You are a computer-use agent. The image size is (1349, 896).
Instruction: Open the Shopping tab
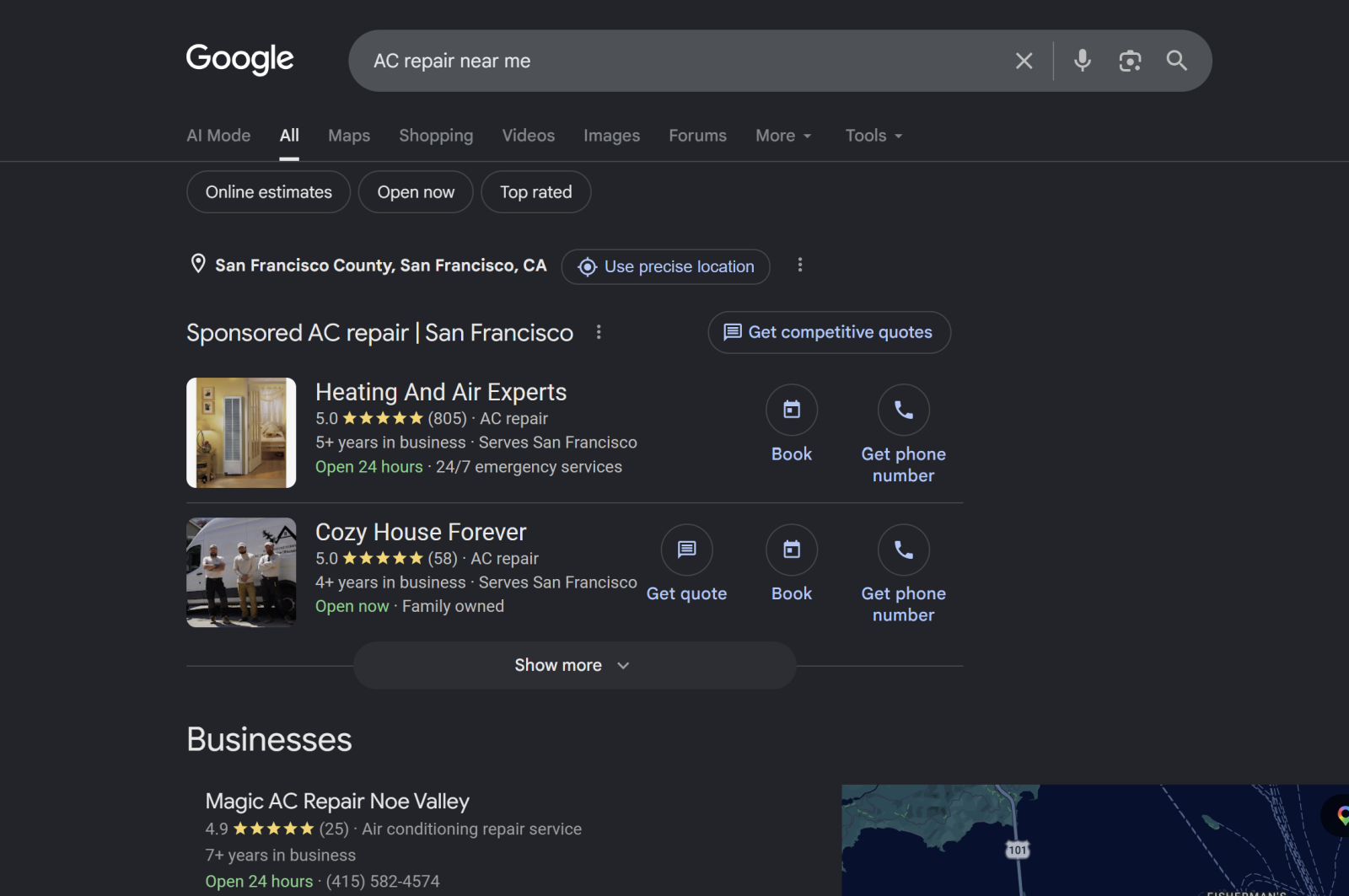436,136
